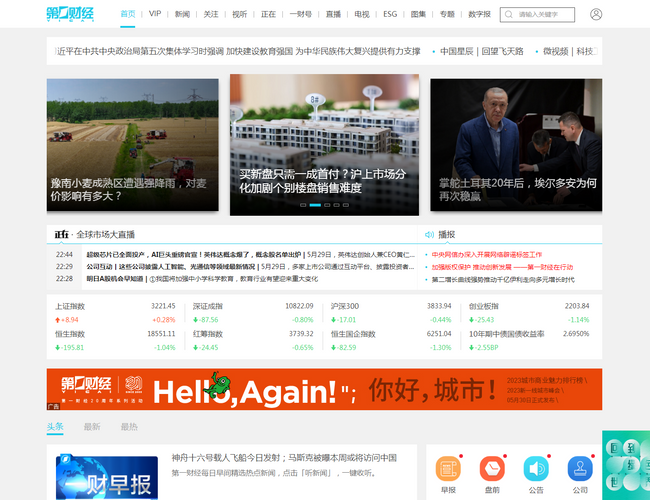This screenshot has height=500, width=650.
Task: Switch to the 最新 news tab
Action: tap(92, 427)
